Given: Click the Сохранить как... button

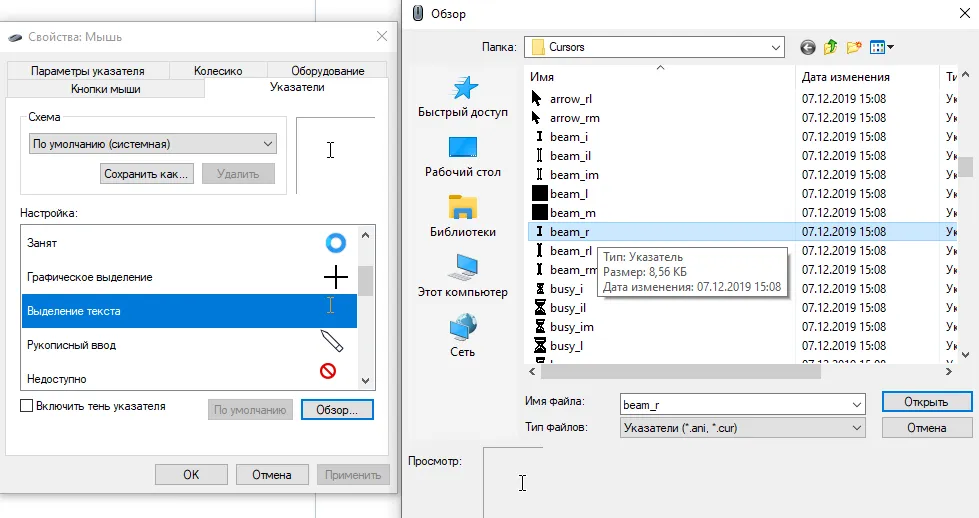Looking at the screenshot, I should tap(146, 173).
